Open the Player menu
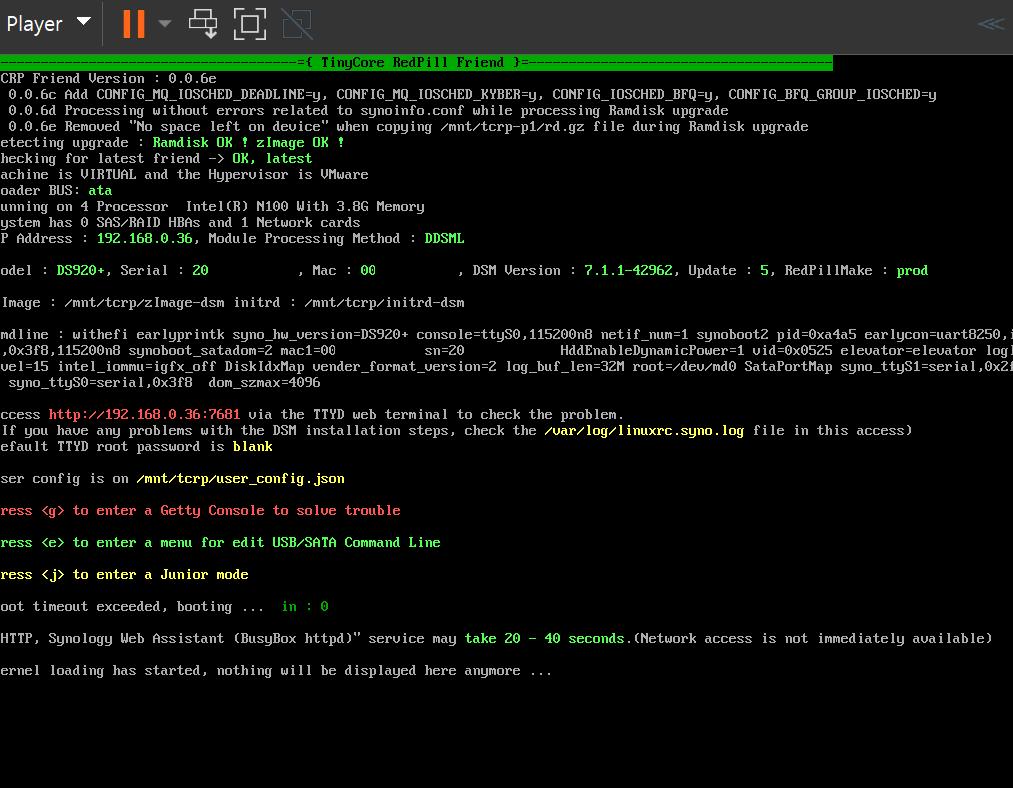The width and height of the screenshot is (1013, 788). coord(48,23)
